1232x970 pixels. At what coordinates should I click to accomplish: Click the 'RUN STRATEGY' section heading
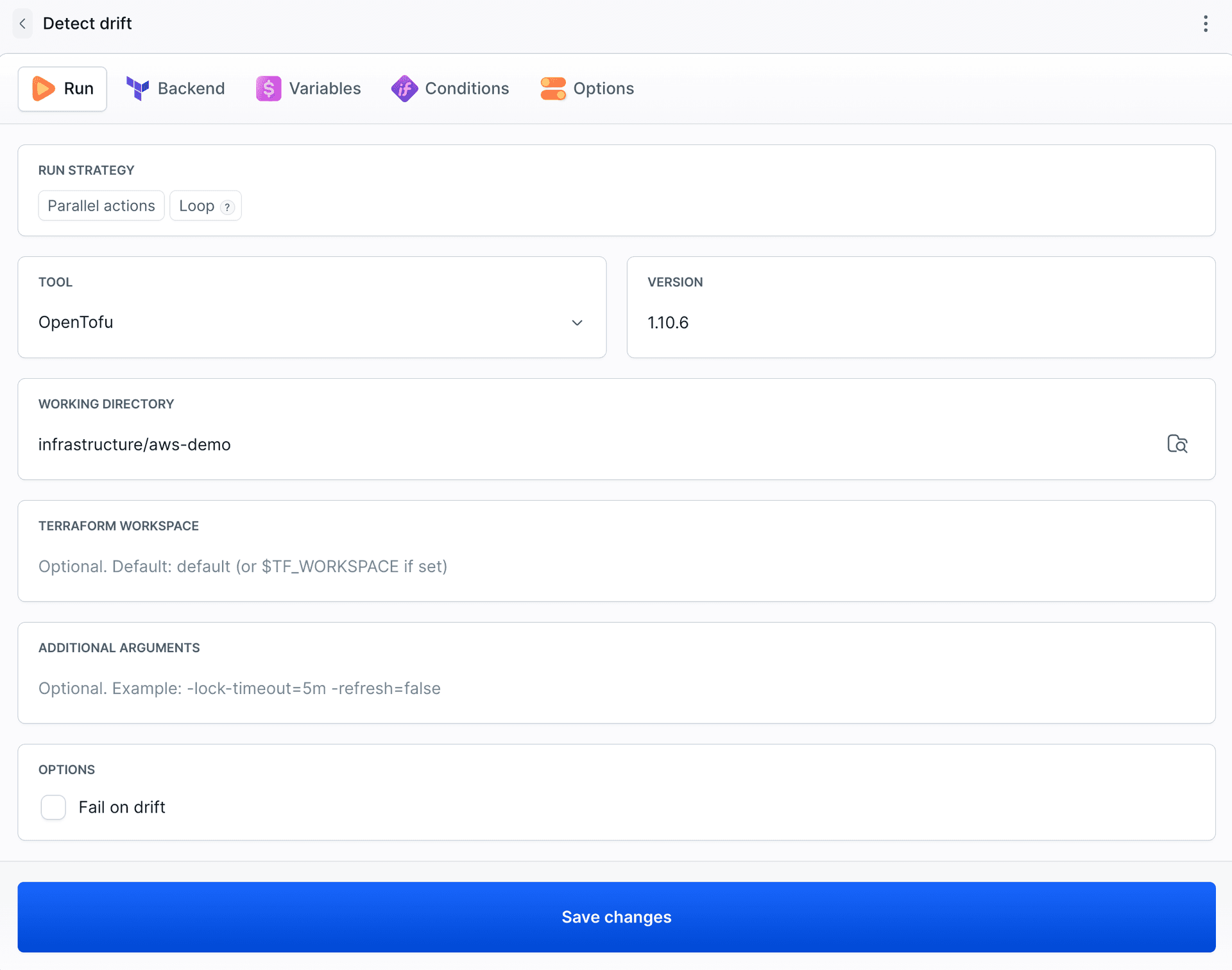click(x=86, y=170)
